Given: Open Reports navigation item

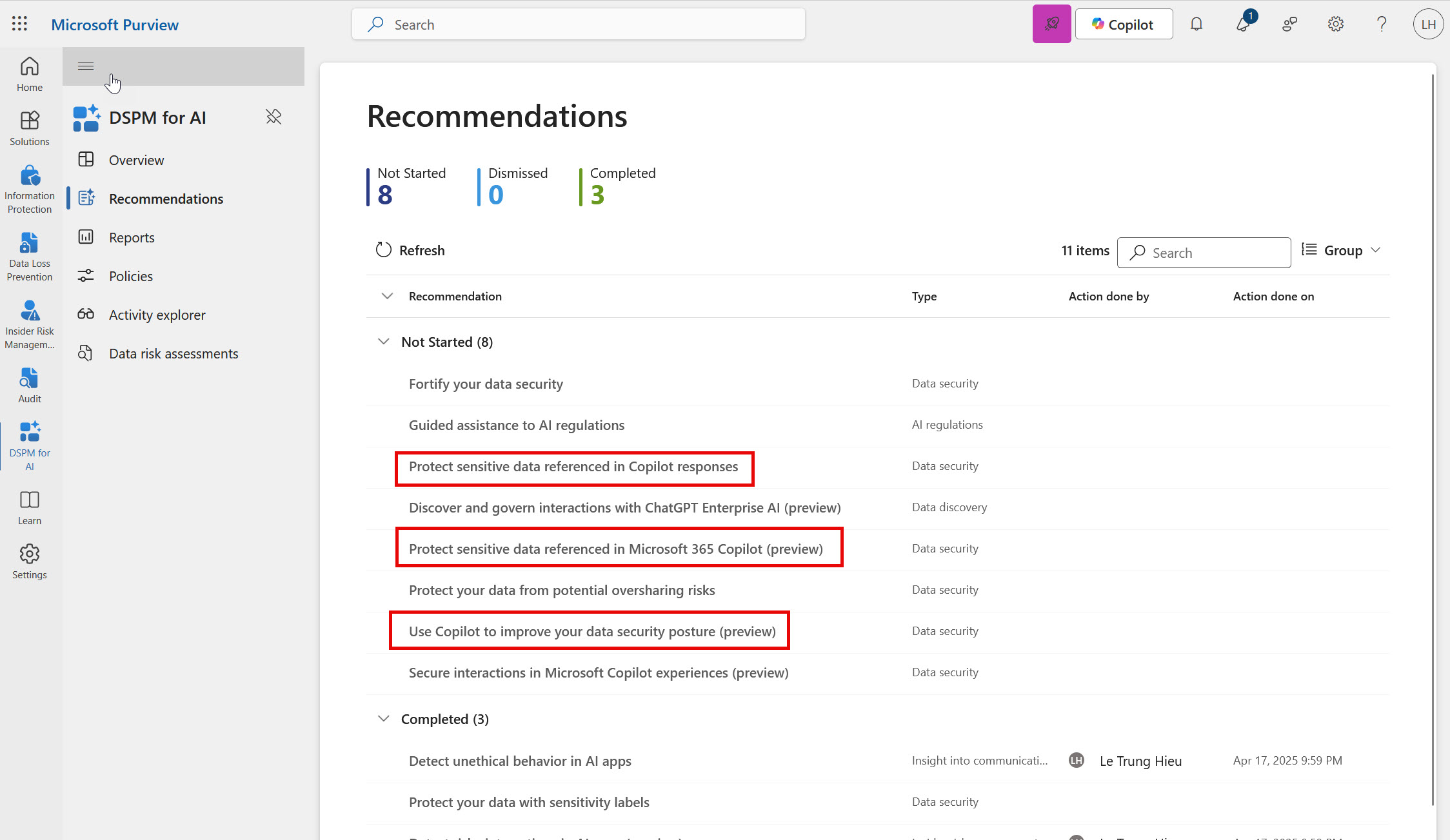Looking at the screenshot, I should [x=132, y=237].
